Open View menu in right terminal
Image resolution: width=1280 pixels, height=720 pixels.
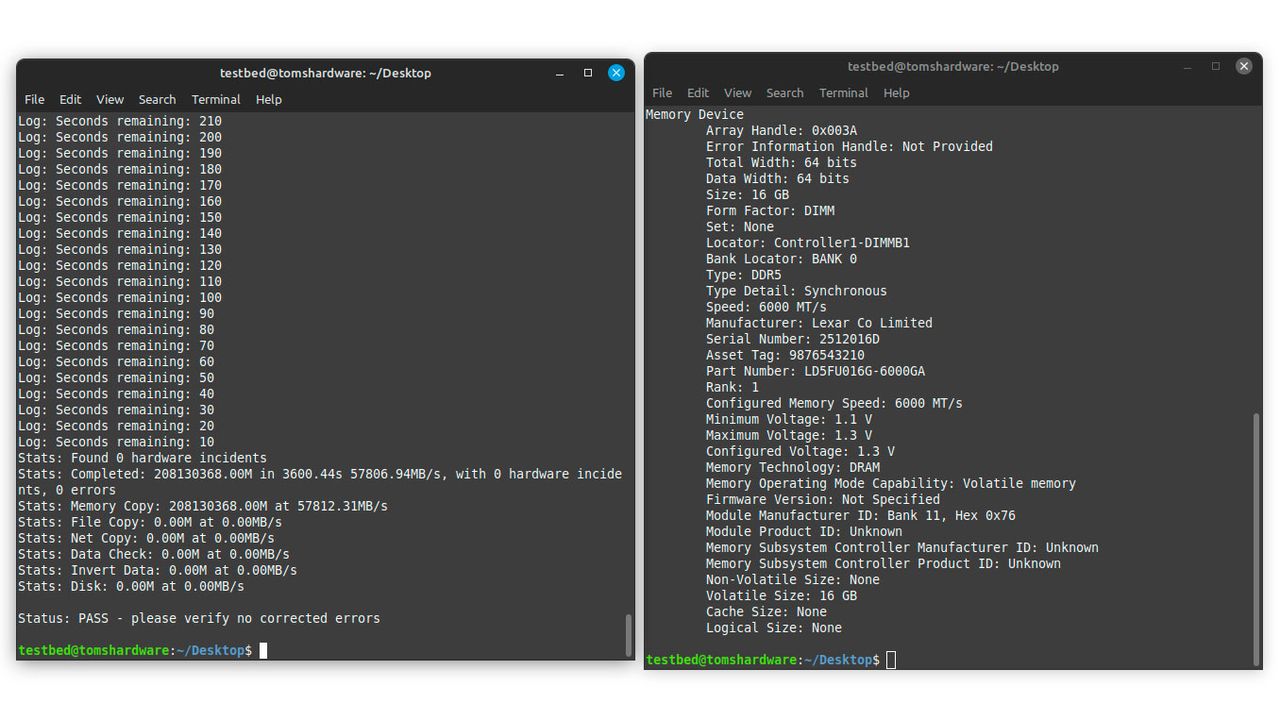(x=738, y=92)
